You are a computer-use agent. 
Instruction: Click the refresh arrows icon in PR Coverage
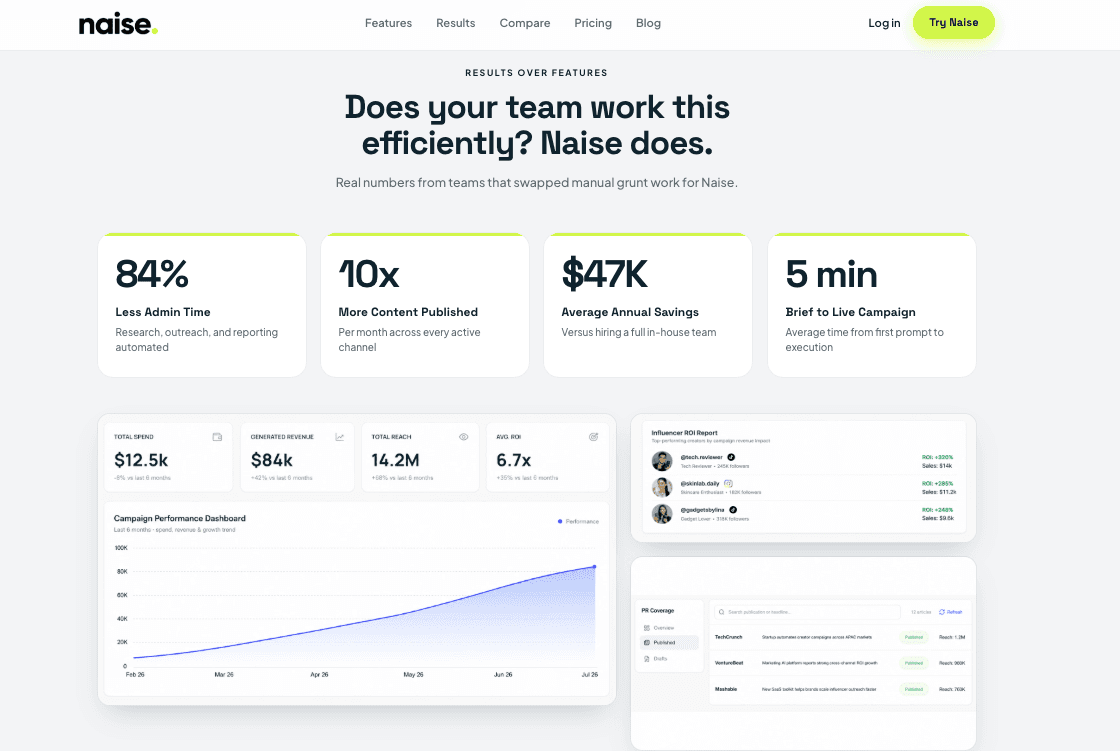tap(941, 612)
